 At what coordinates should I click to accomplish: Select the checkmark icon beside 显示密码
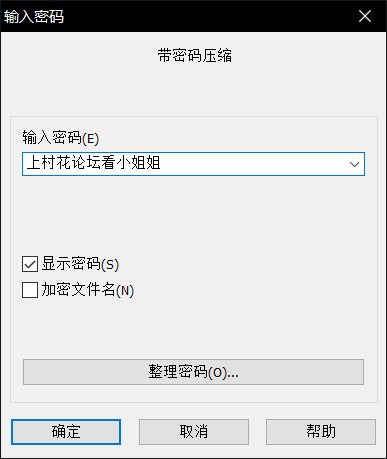30,264
